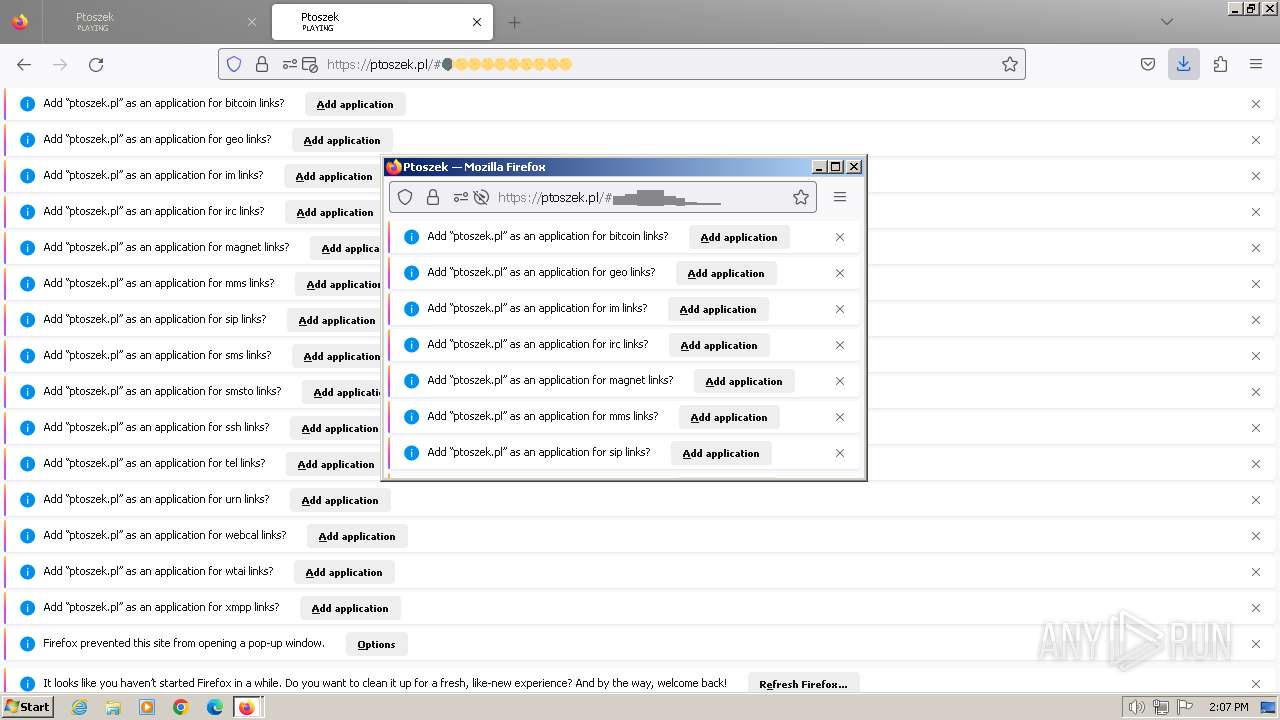This screenshot has height=720, width=1280.
Task: Add application for urn links
Action: pos(340,500)
